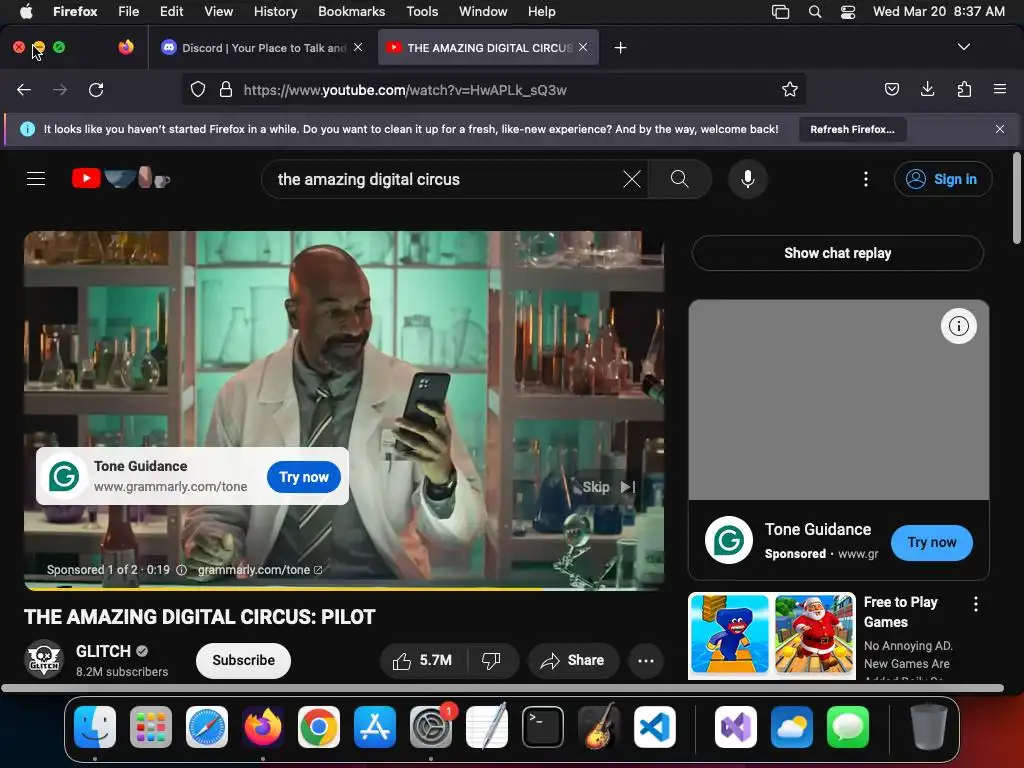Click Show chat replay
Image resolution: width=1024 pixels, height=768 pixels.
837,253
